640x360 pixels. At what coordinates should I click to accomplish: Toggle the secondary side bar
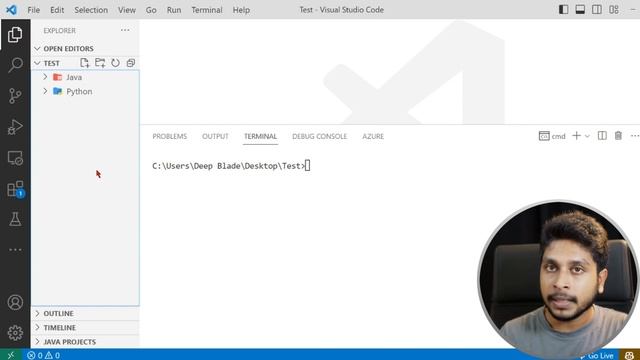[597, 9]
